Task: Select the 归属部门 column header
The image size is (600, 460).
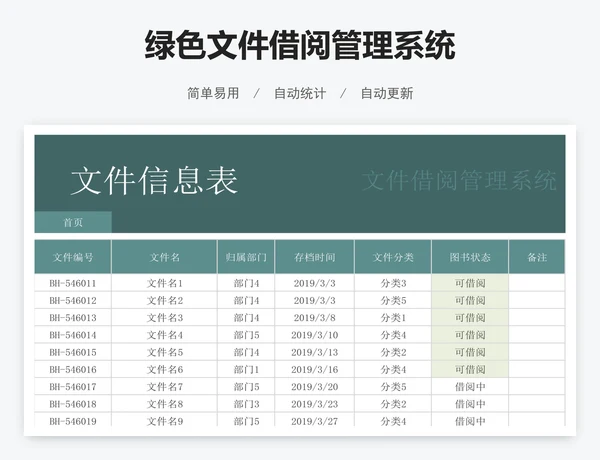Action: 246,257
